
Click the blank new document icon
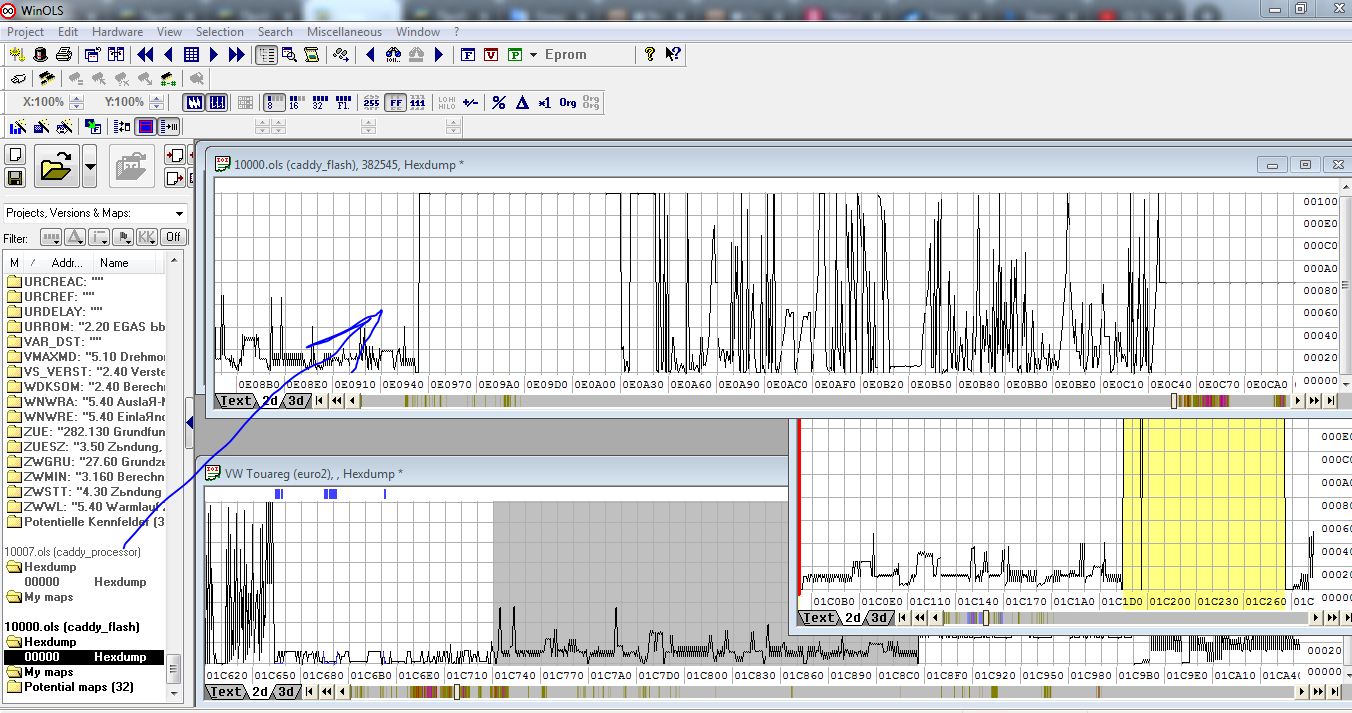15,155
